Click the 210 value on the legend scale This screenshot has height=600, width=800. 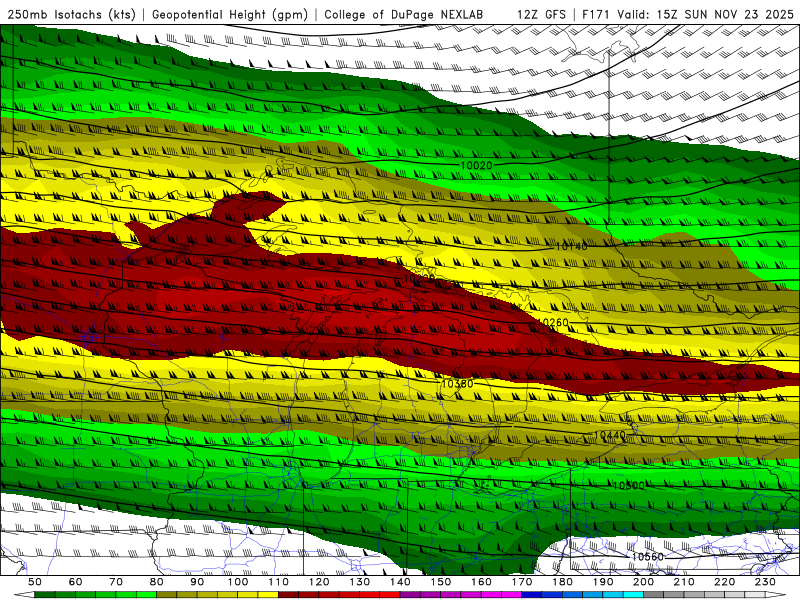click(684, 582)
